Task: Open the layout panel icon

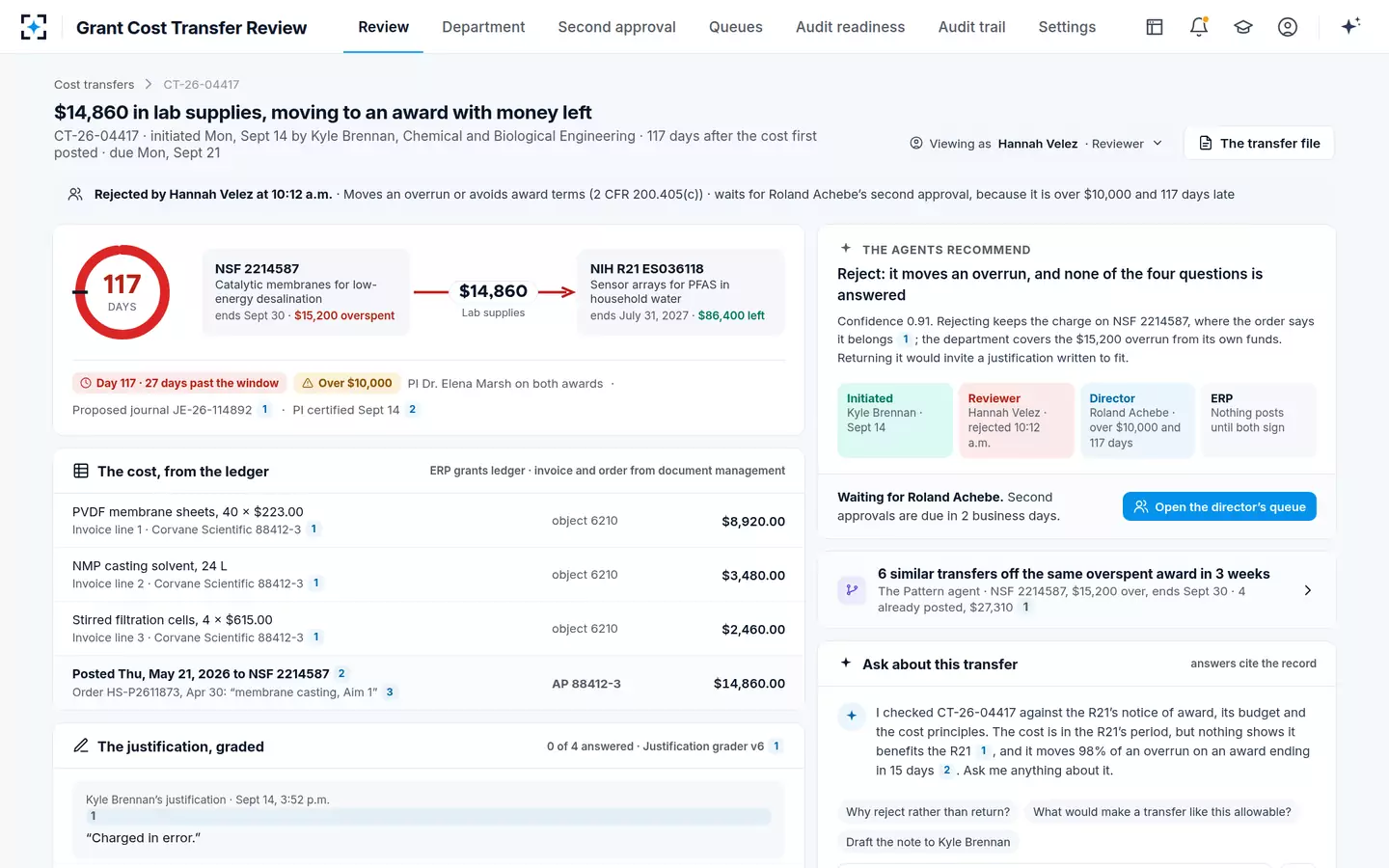Action: coord(1155,27)
